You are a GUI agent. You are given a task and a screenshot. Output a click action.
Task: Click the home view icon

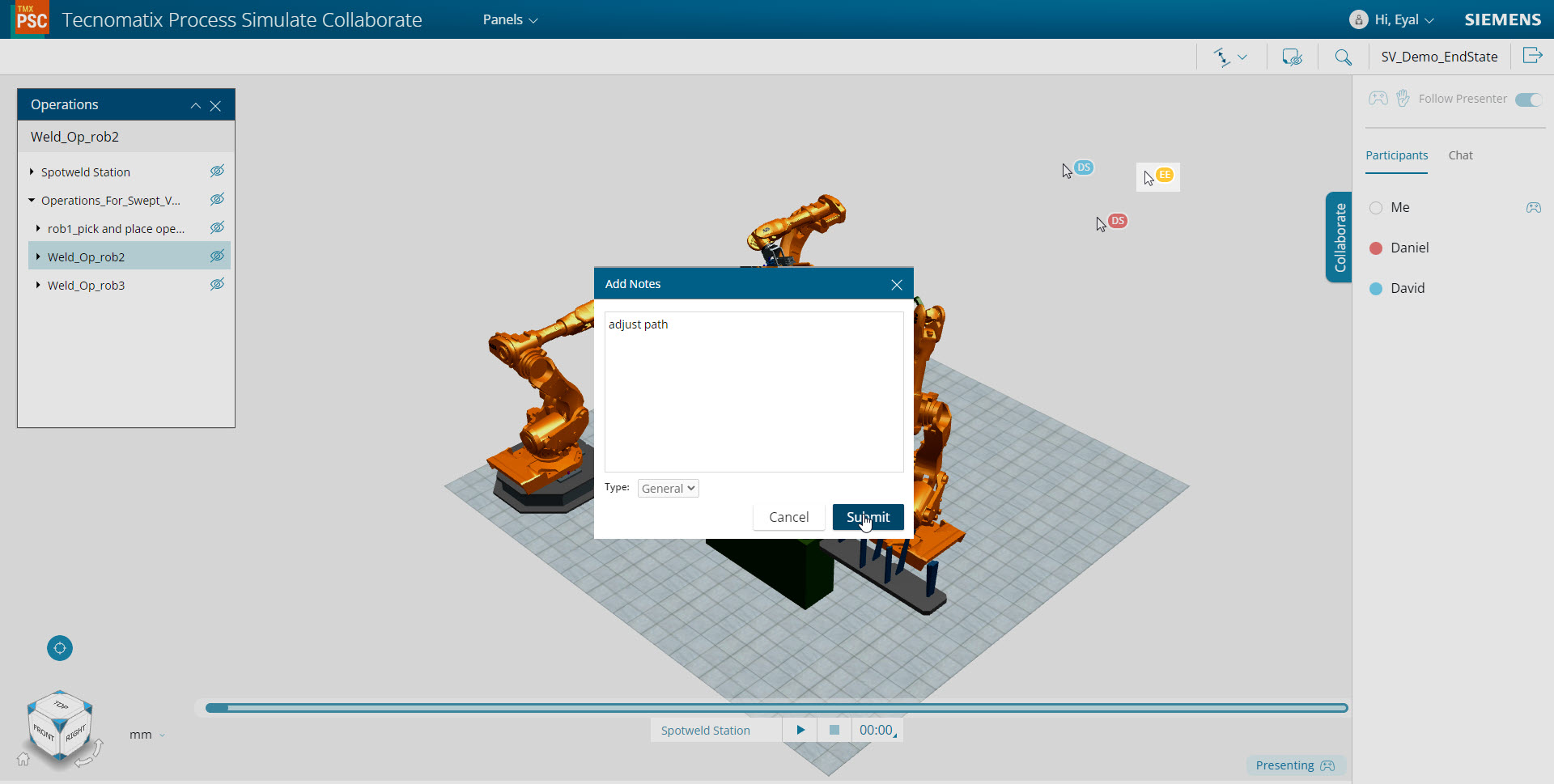pos(23,759)
